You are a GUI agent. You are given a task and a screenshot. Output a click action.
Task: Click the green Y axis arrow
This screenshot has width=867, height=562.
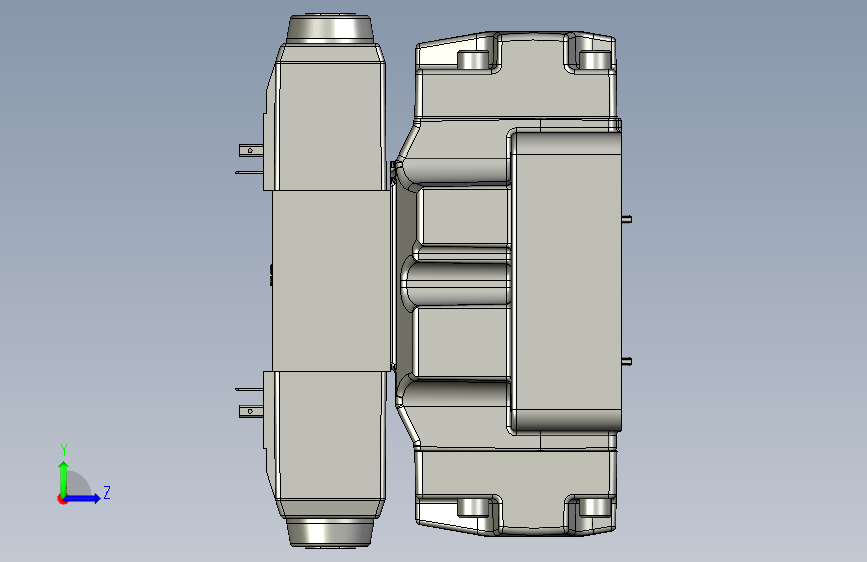[64, 478]
